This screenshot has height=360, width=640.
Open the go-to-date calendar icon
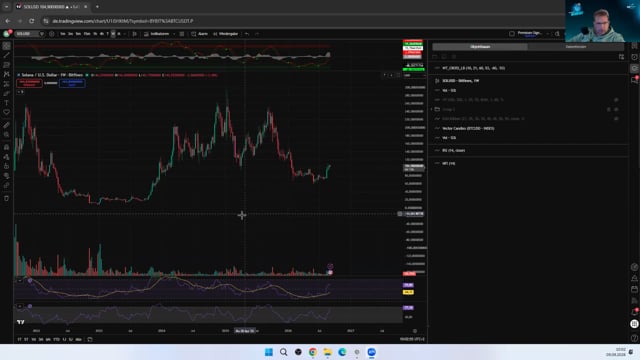[x=90, y=340]
